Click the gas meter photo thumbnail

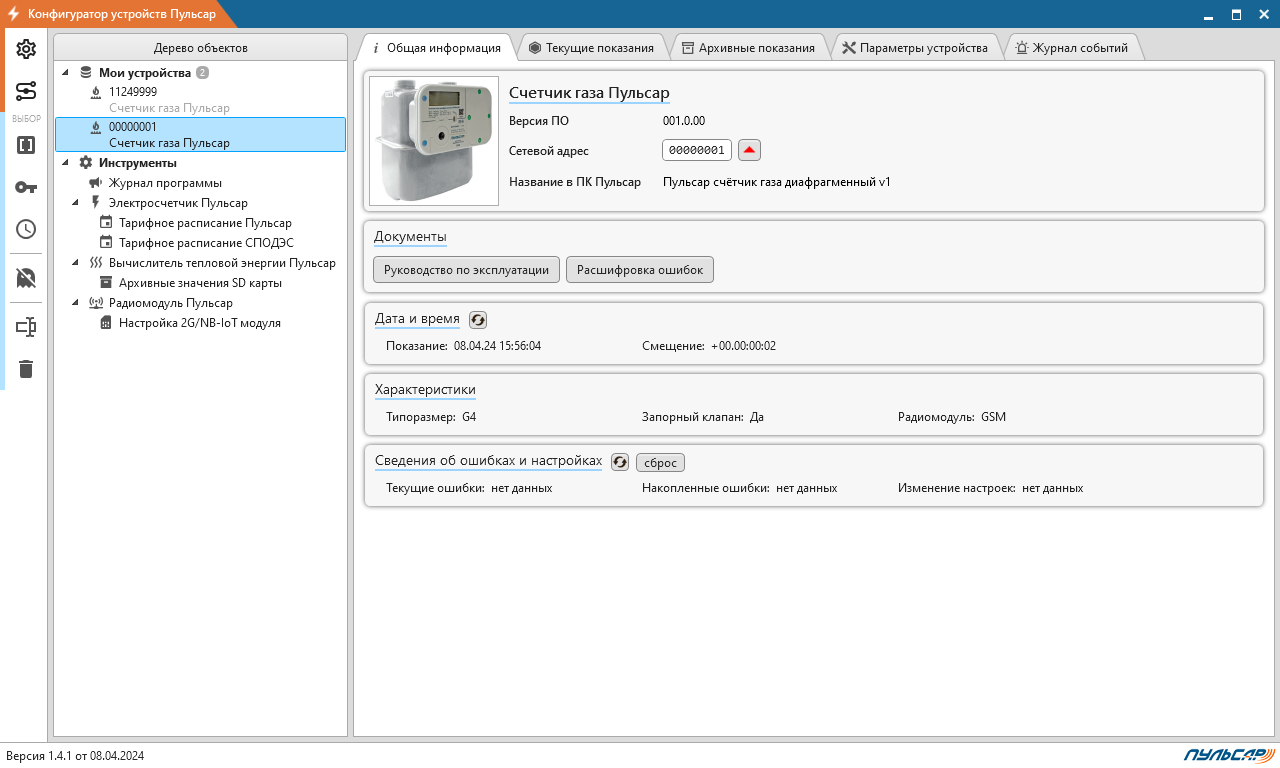coord(434,141)
